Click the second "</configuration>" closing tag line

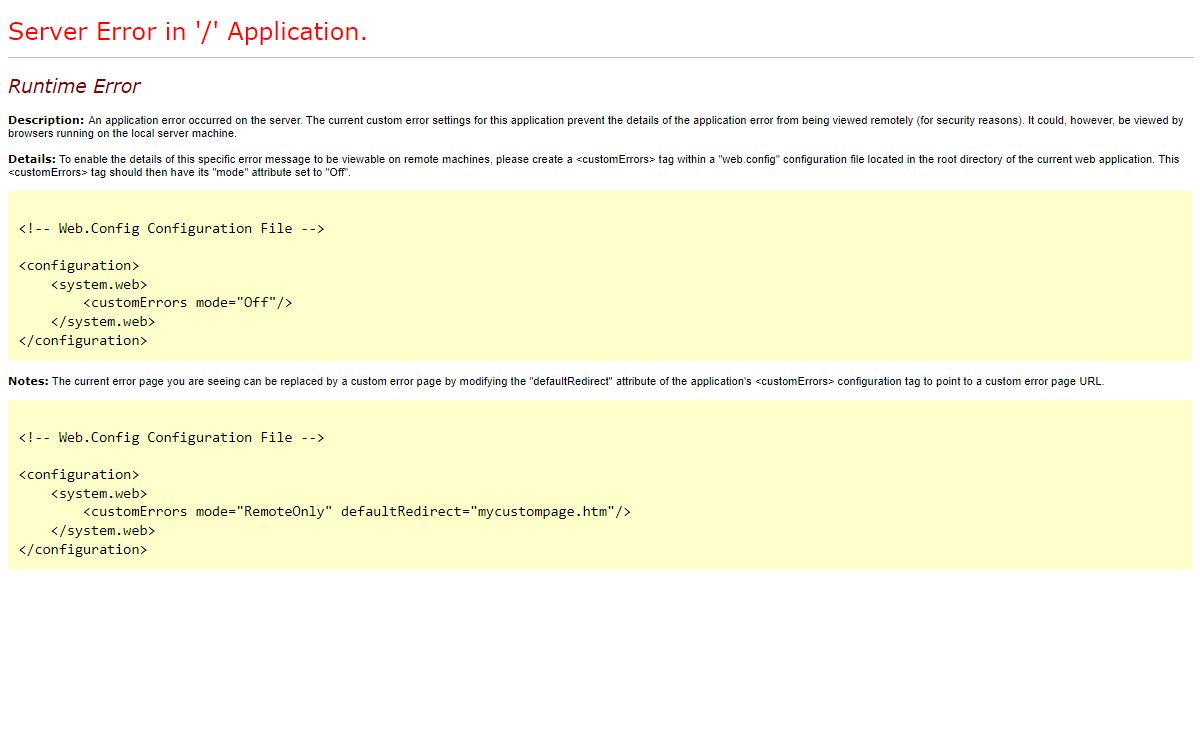click(83, 549)
